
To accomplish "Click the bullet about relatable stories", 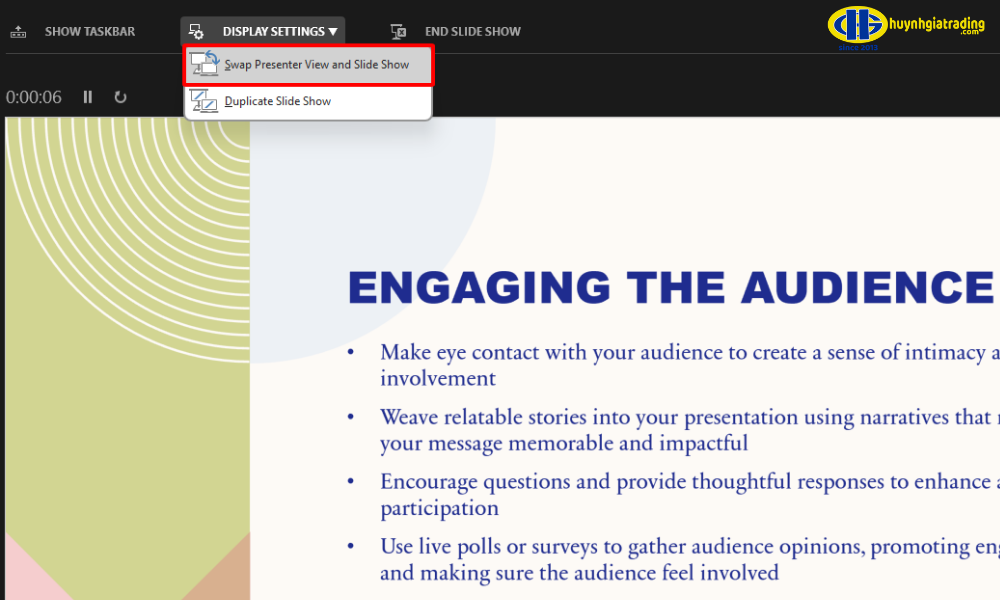I will click(x=680, y=430).
